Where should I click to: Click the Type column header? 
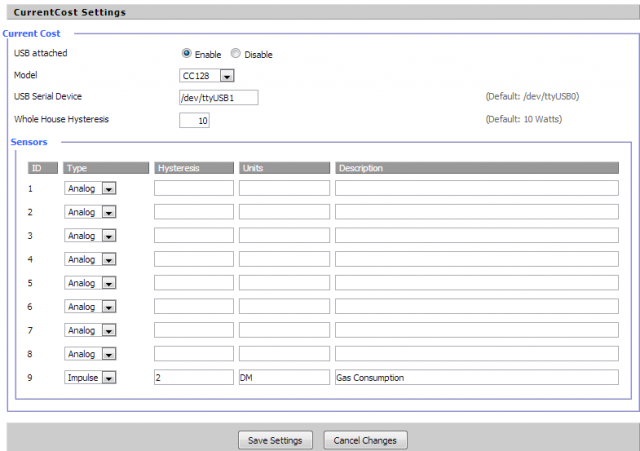106,168
